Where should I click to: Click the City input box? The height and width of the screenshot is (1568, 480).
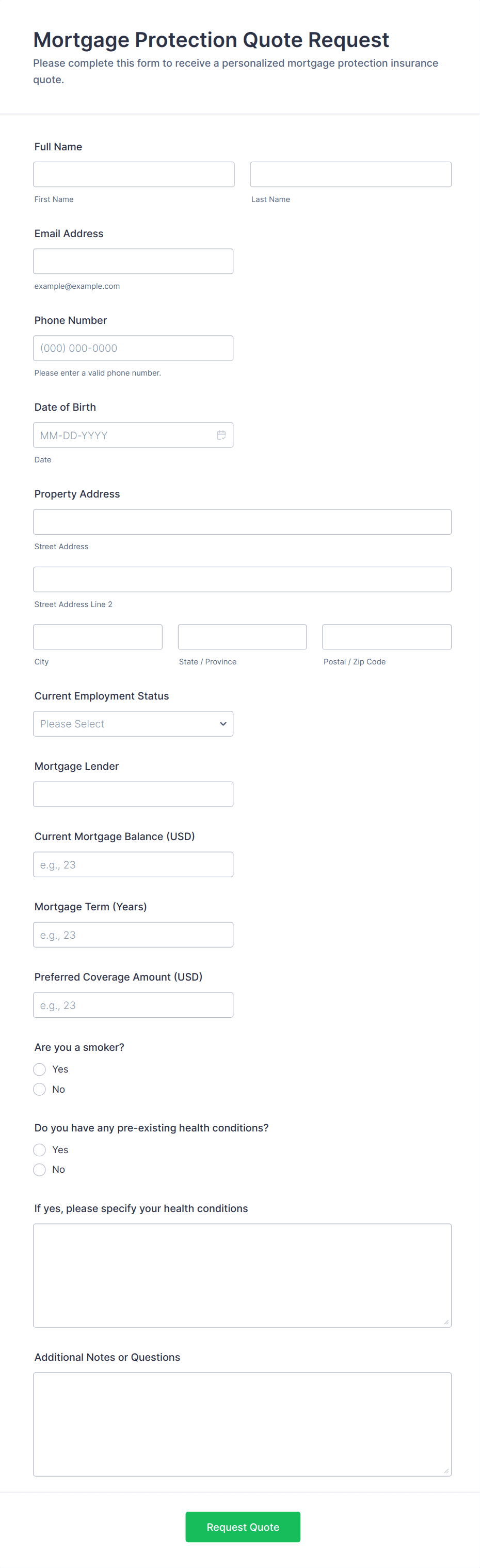[x=98, y=636]
